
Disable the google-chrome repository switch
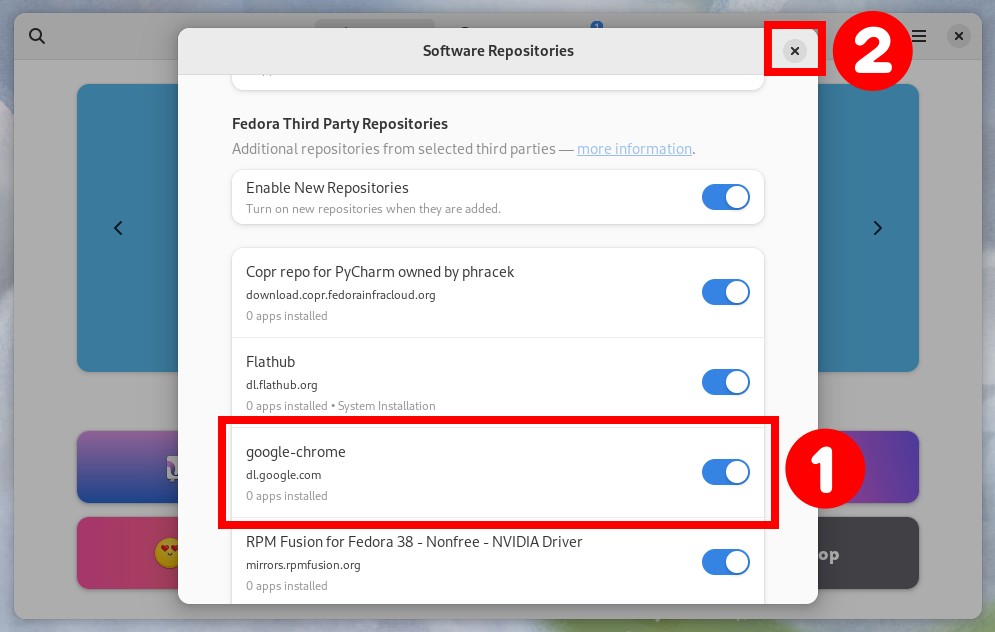725,472
